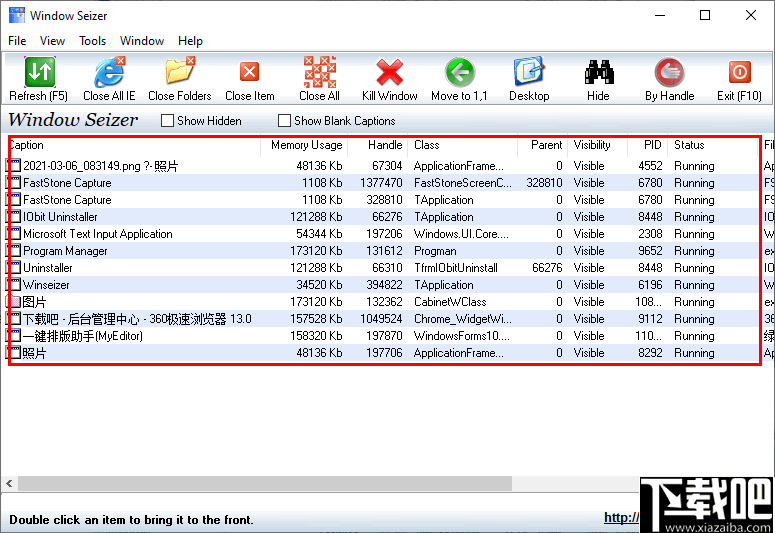Click the horizontal scrollbar left arrow
The height and width of the screenshot is (533, 775).
pos(9,483)
